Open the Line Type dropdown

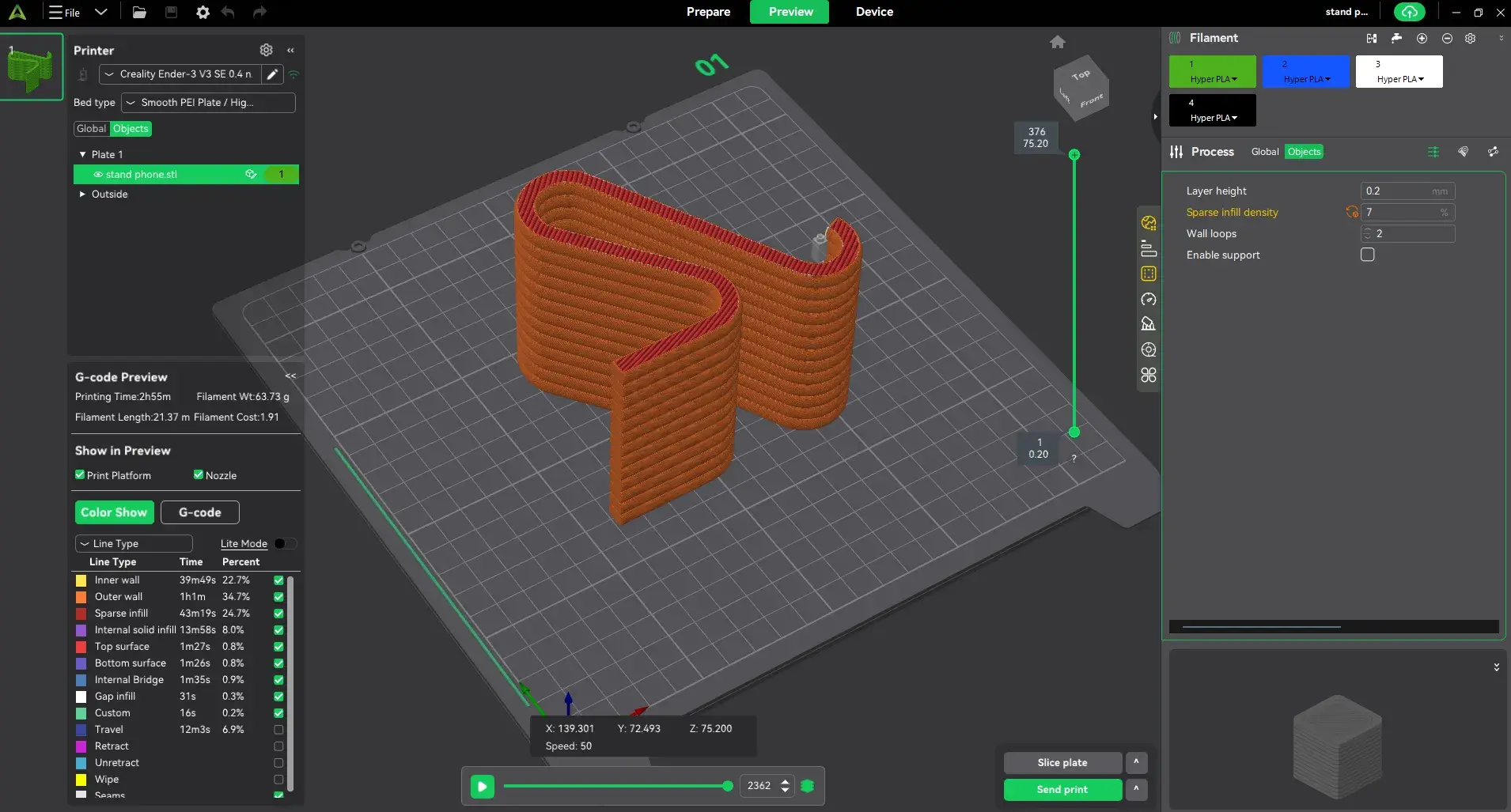click(x=134, y=544)
